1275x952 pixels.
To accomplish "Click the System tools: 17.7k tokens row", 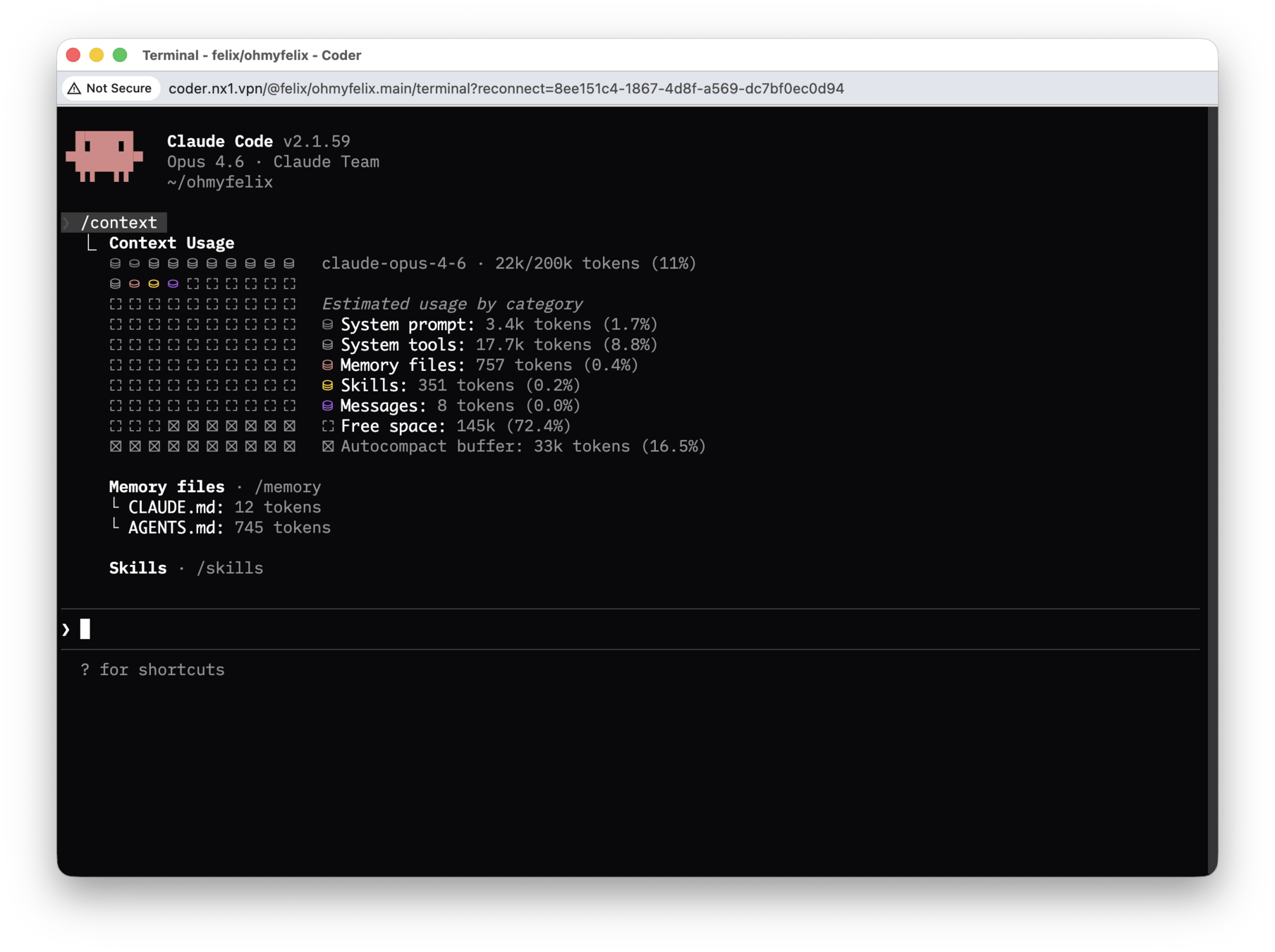I will 489,345.
